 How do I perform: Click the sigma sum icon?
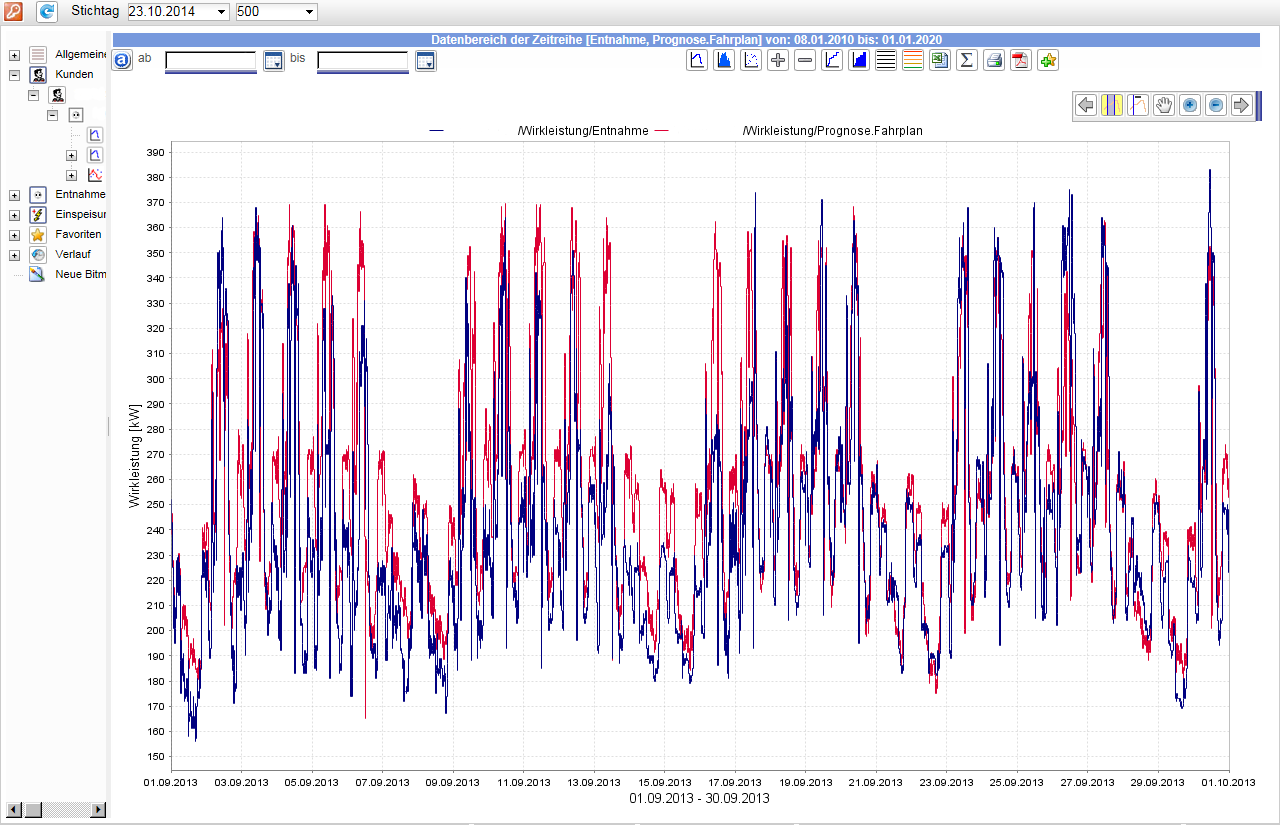[x=966, y=60]
